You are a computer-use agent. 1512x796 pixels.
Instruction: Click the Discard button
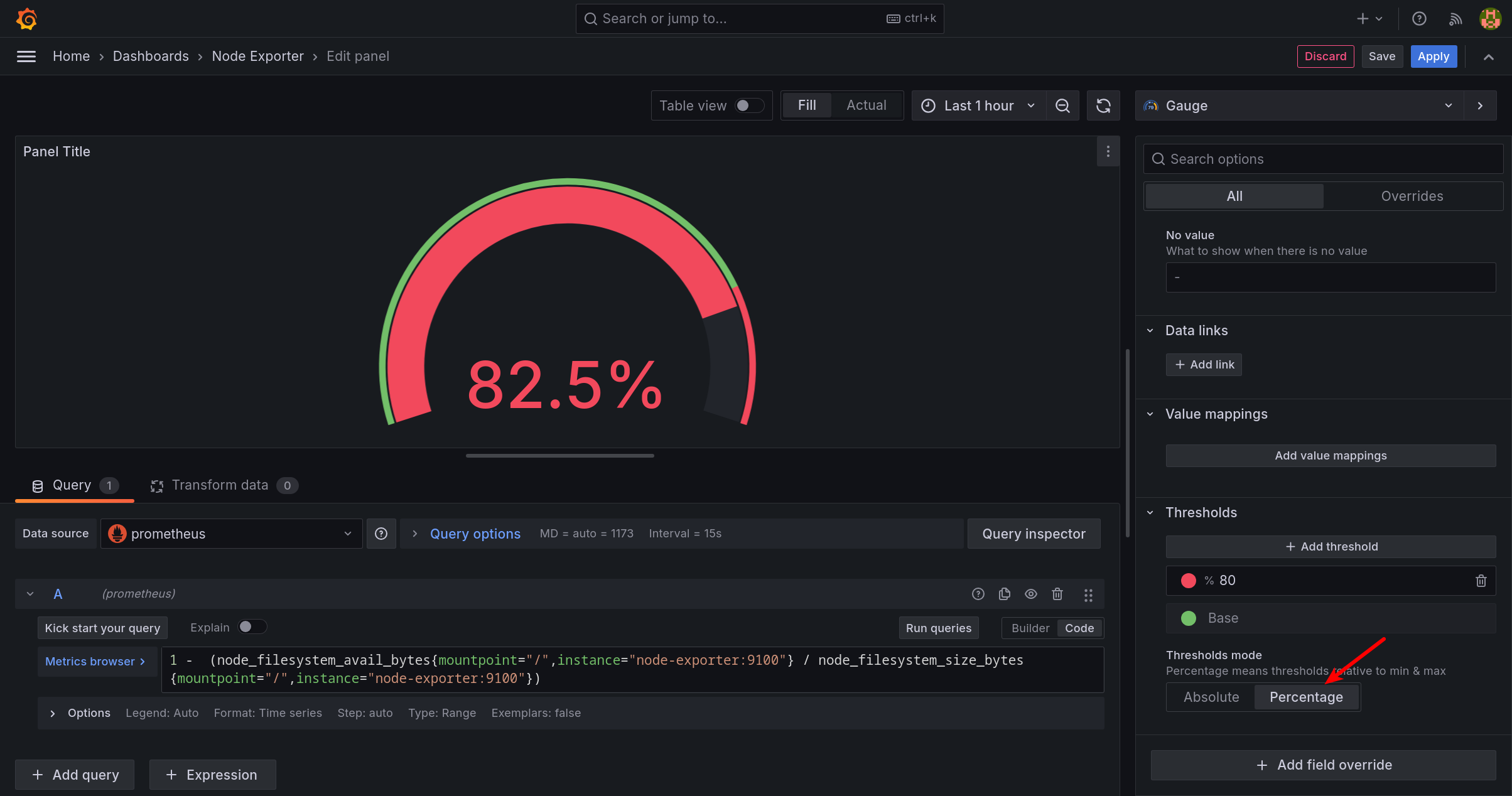(1326, 56)
